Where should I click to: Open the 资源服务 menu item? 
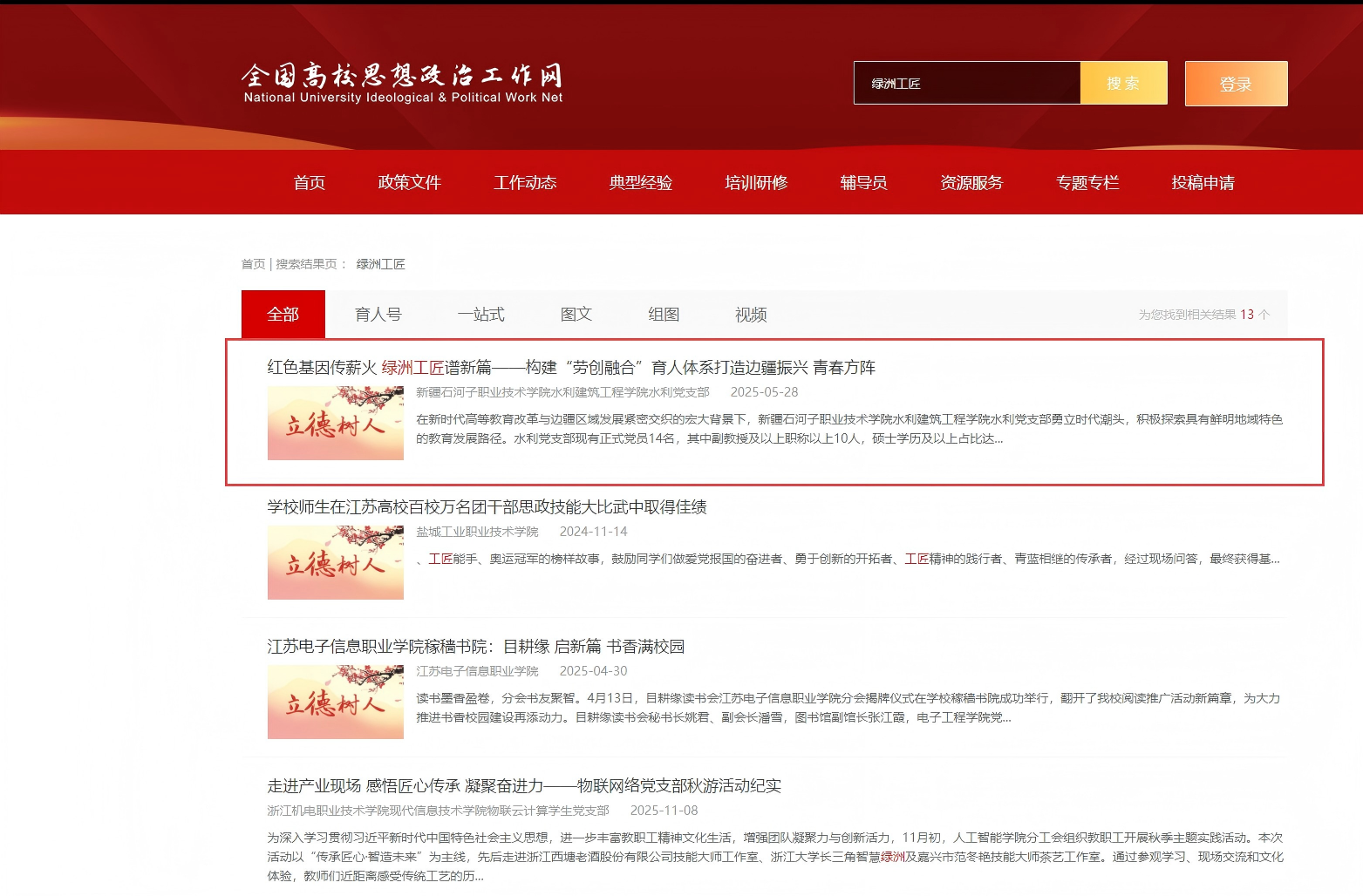pos(971,183)
